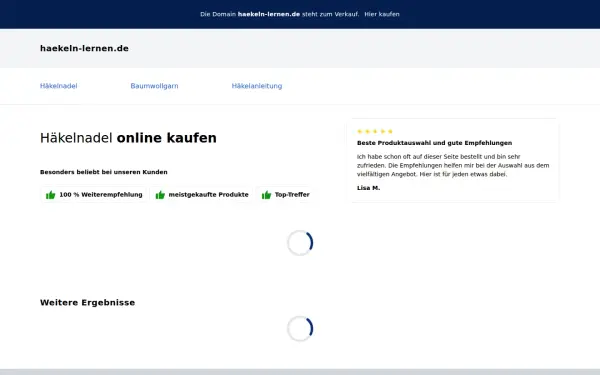Open the Häkelnadel navigation item

click(x=59, y=86)
